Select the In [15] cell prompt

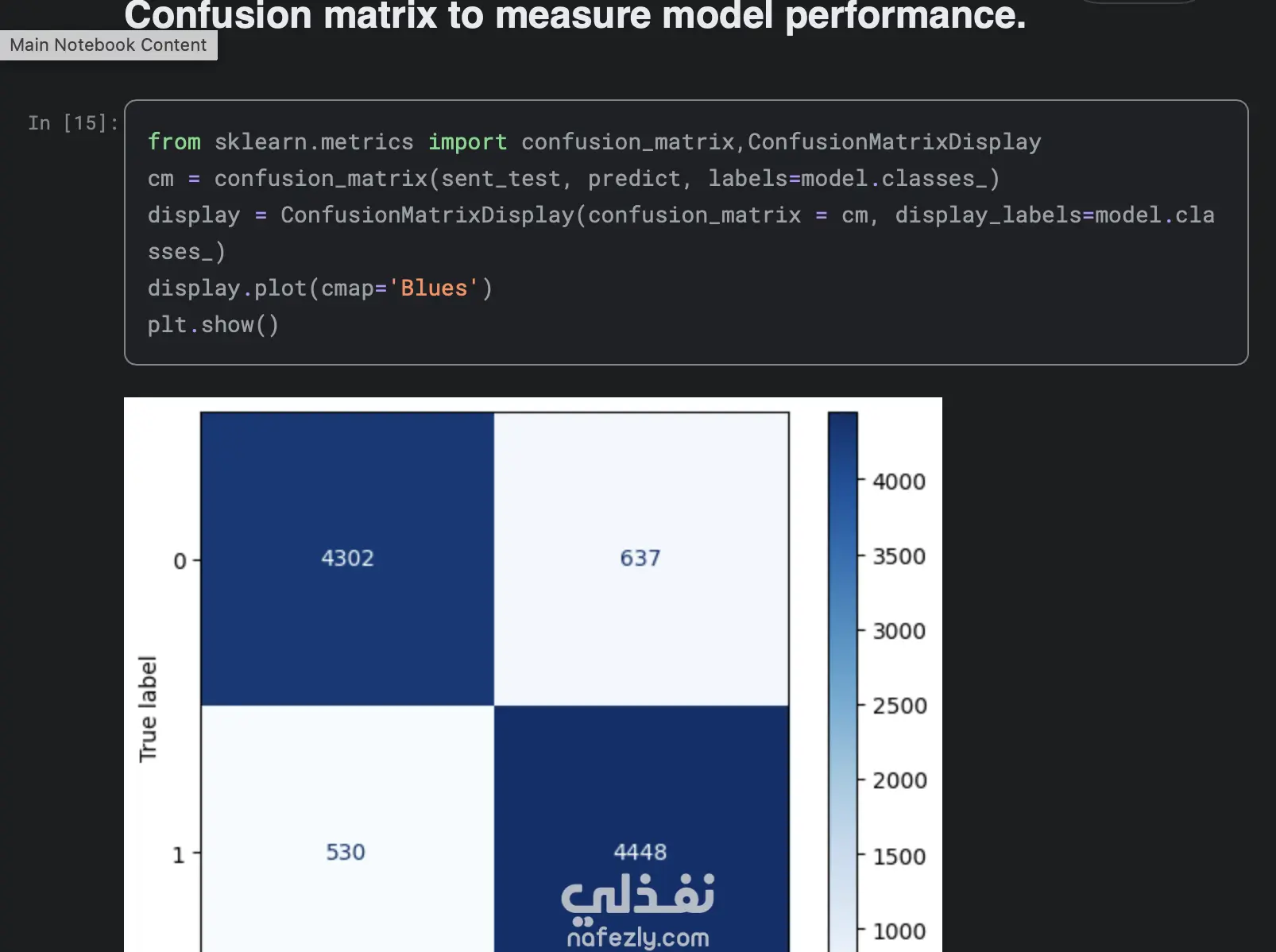click(72, 123)
